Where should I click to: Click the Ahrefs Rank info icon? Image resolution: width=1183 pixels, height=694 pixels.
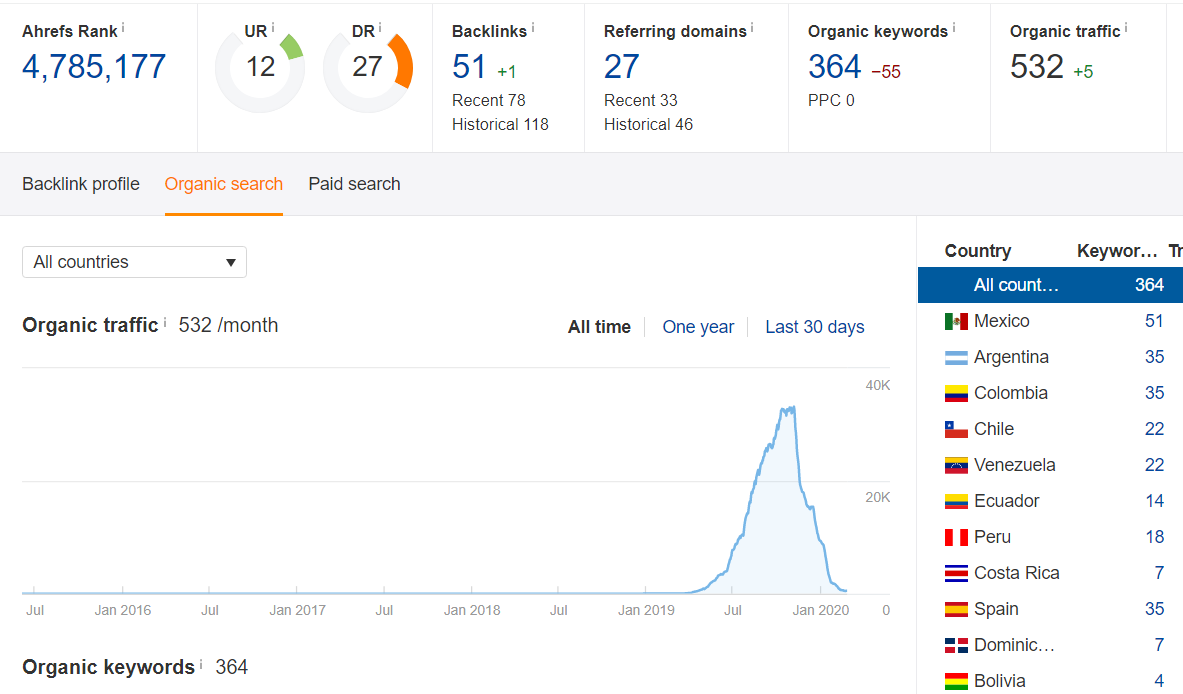coord(123,27)
